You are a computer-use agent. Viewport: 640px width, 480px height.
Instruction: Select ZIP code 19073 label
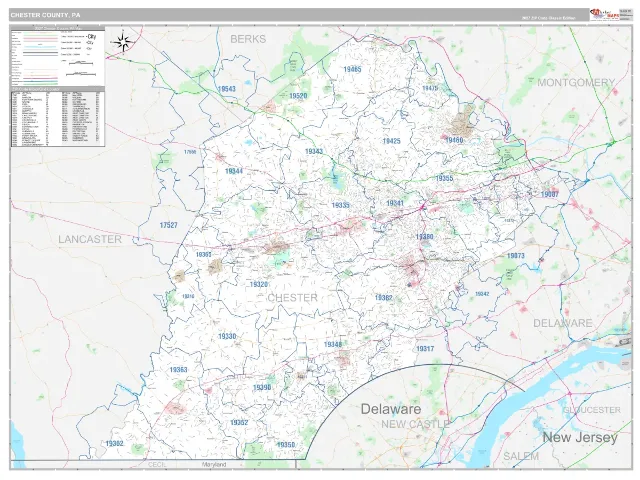coord(516,256)
